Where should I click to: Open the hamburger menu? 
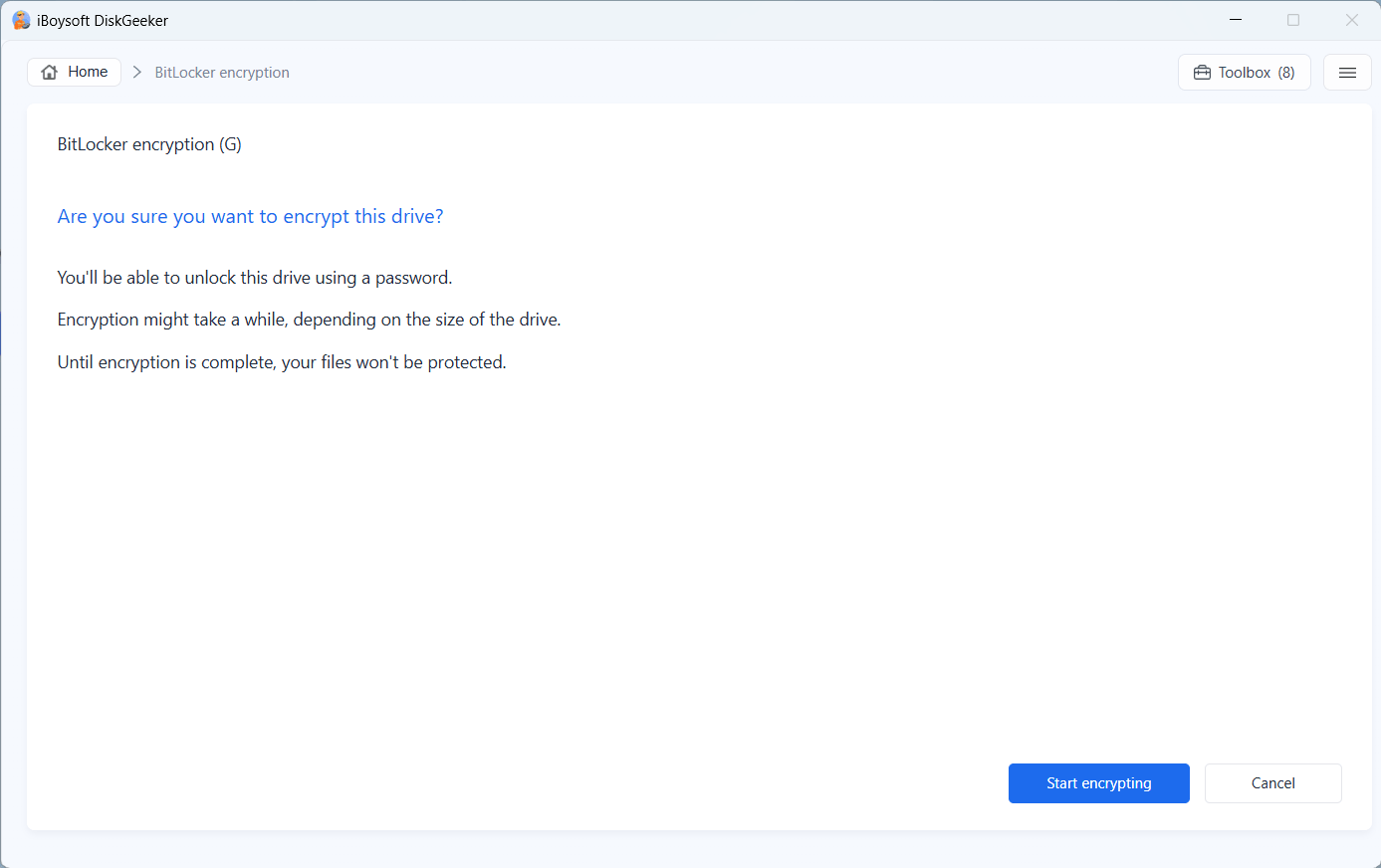(x=1347, y=73)
